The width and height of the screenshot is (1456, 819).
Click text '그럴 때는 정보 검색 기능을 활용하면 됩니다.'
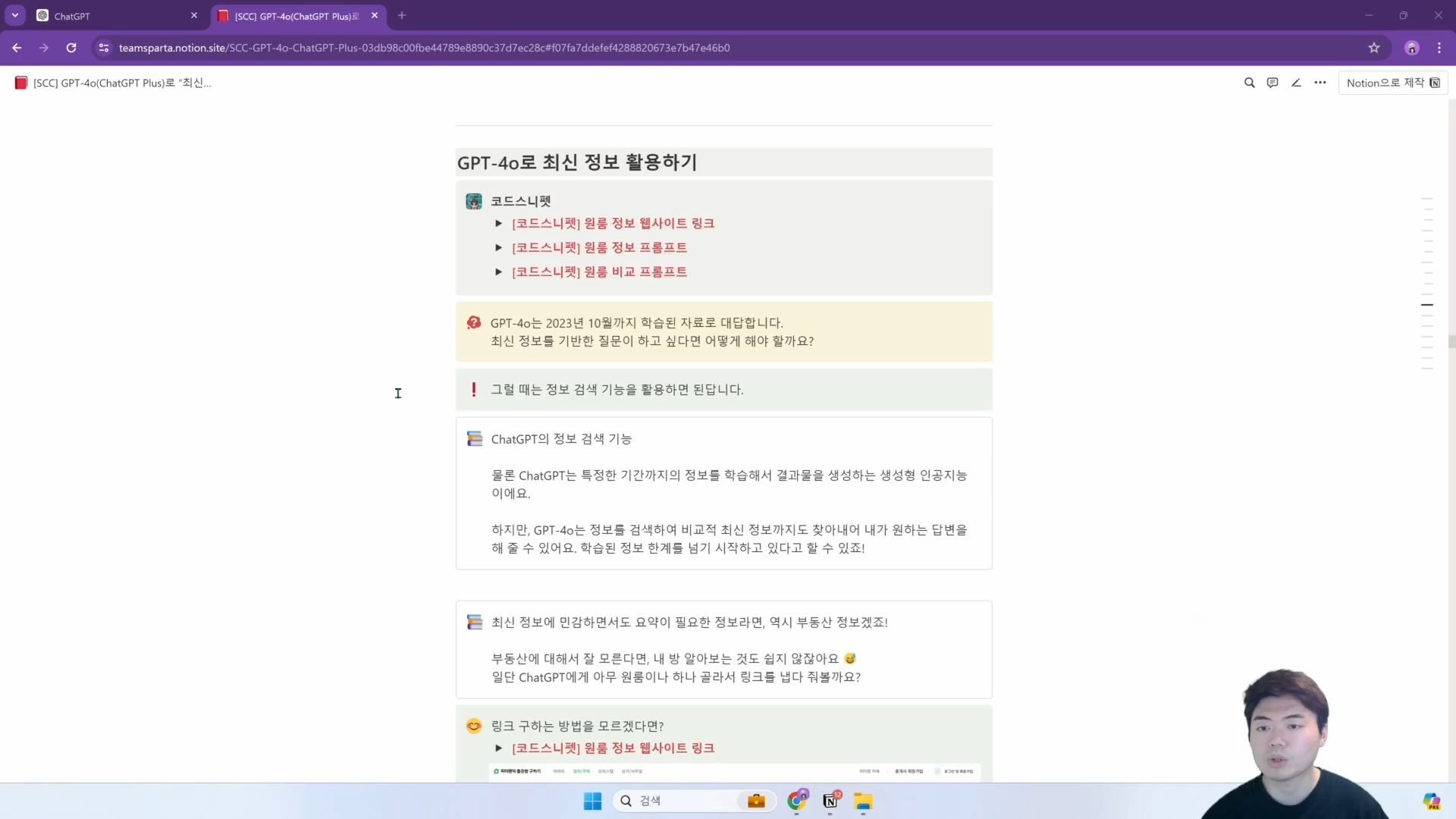click(617, 390)
